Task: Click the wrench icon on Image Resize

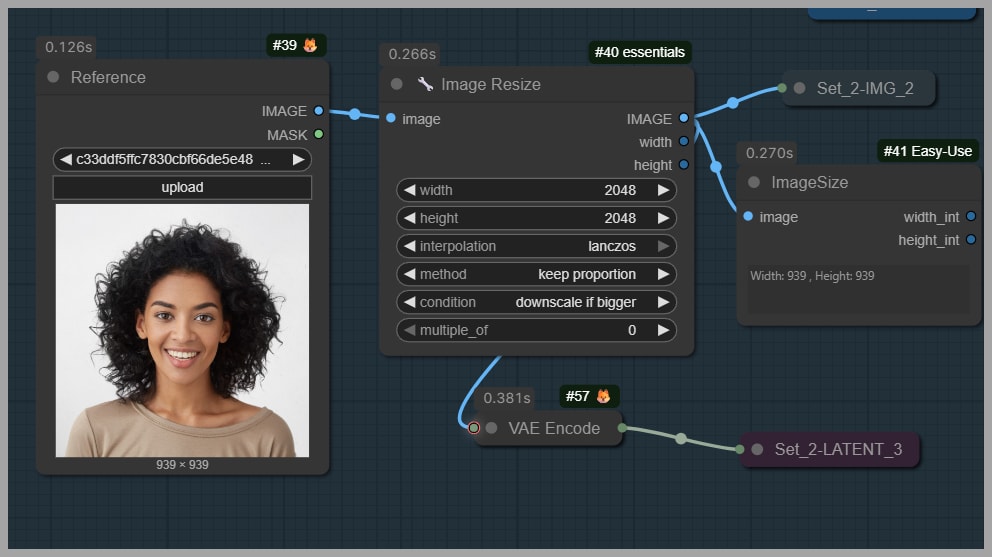Action: point(425,84)
